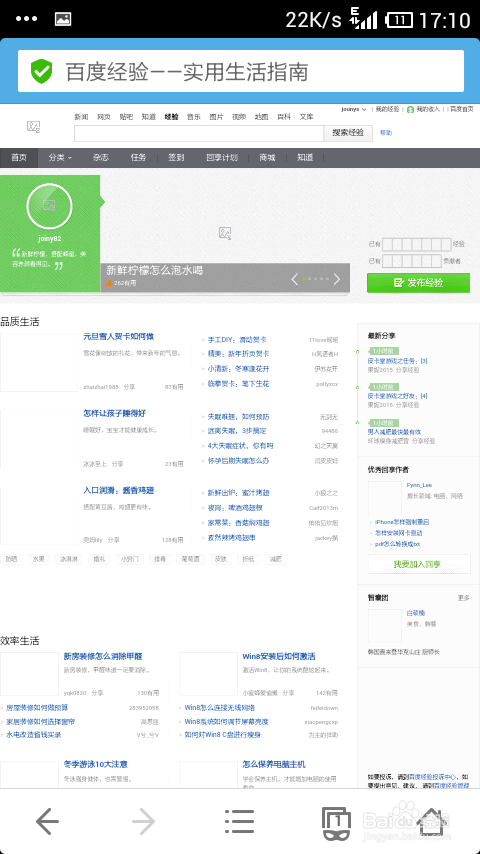Open article 元旦雪人贺卡如何做
The width and height of the screenshot is (480, 854).
click(x=118, y=337)
